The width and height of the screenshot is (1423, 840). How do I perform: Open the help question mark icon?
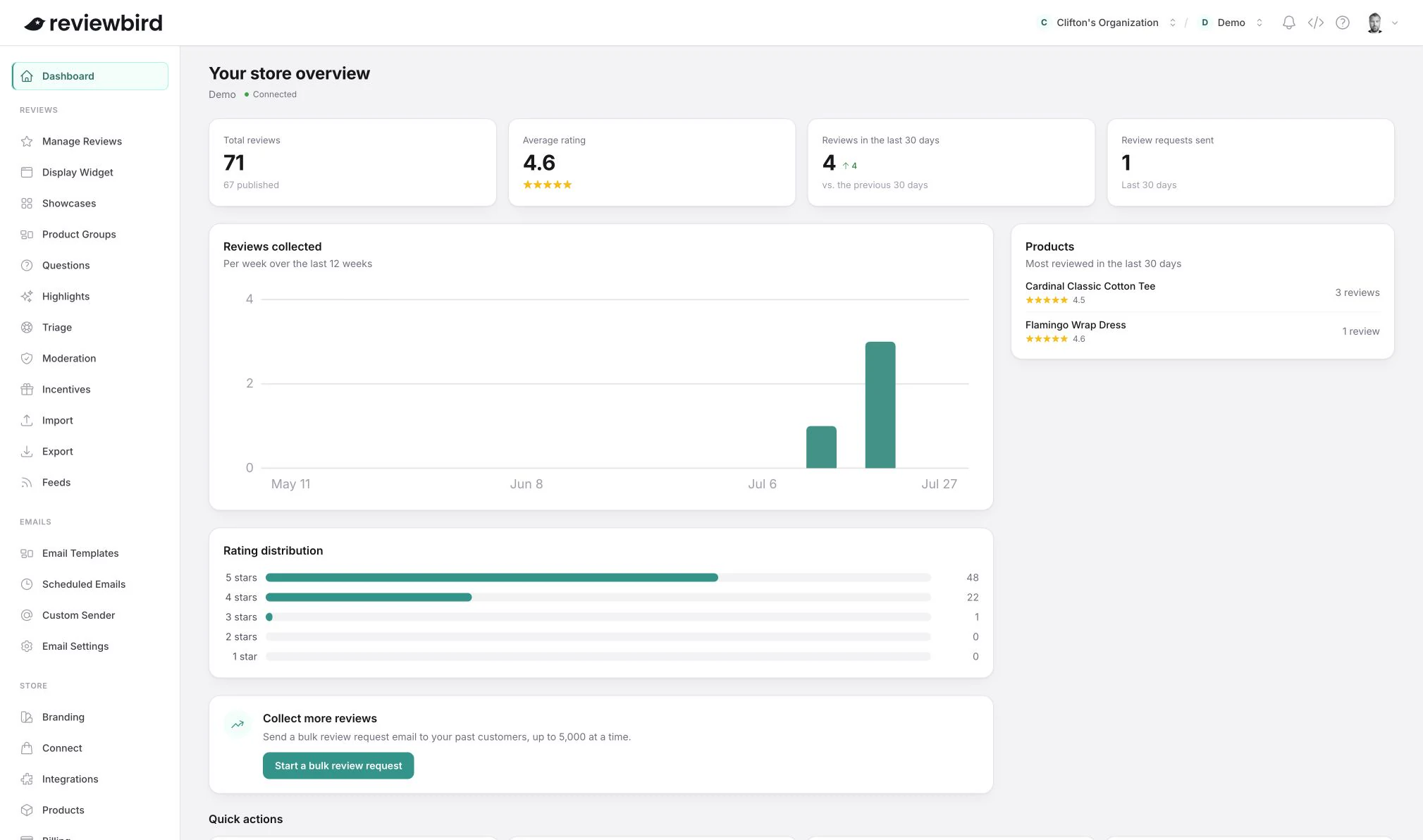pos(1343,23)
